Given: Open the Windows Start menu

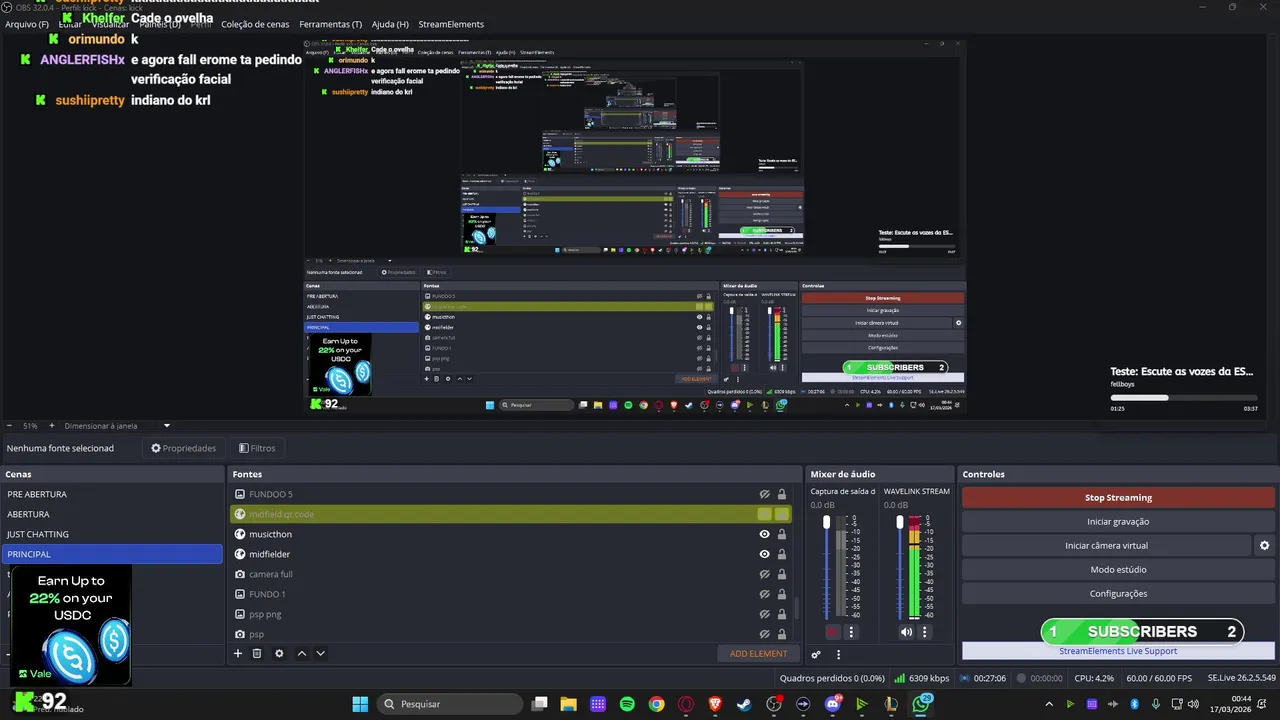Looking at the screenshot, I should pos(360,704).
